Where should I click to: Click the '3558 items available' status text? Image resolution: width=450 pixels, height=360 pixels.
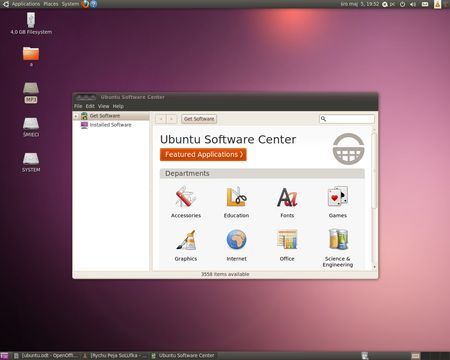[x=225, y=274]
